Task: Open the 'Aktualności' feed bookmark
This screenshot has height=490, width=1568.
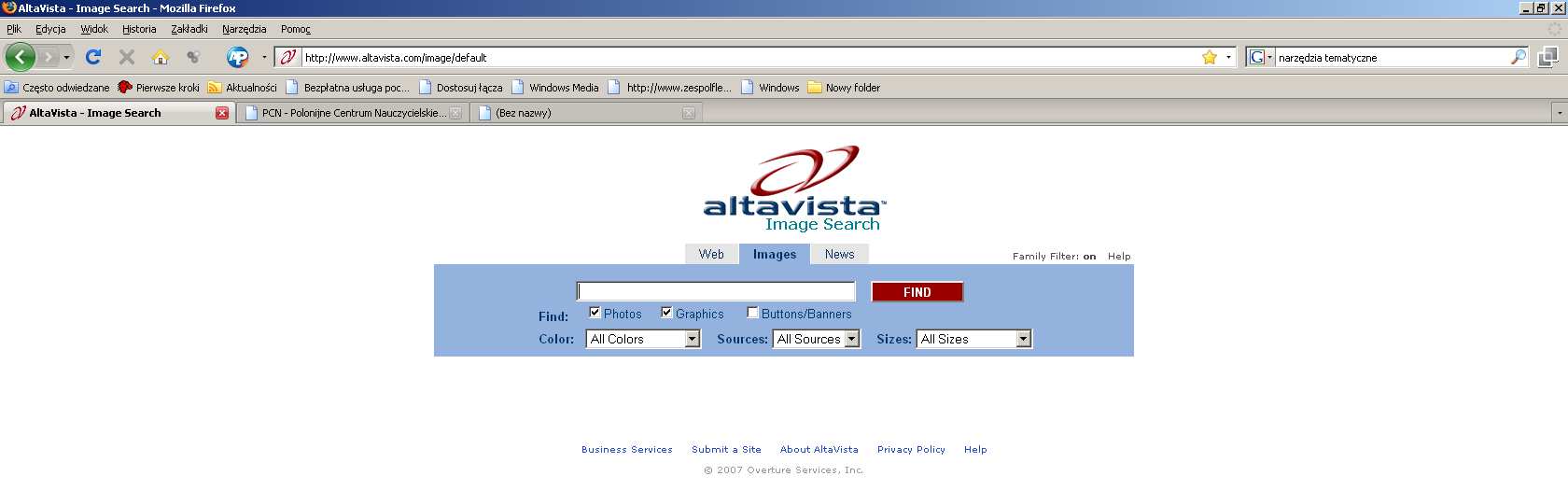Action: [242, 88]
